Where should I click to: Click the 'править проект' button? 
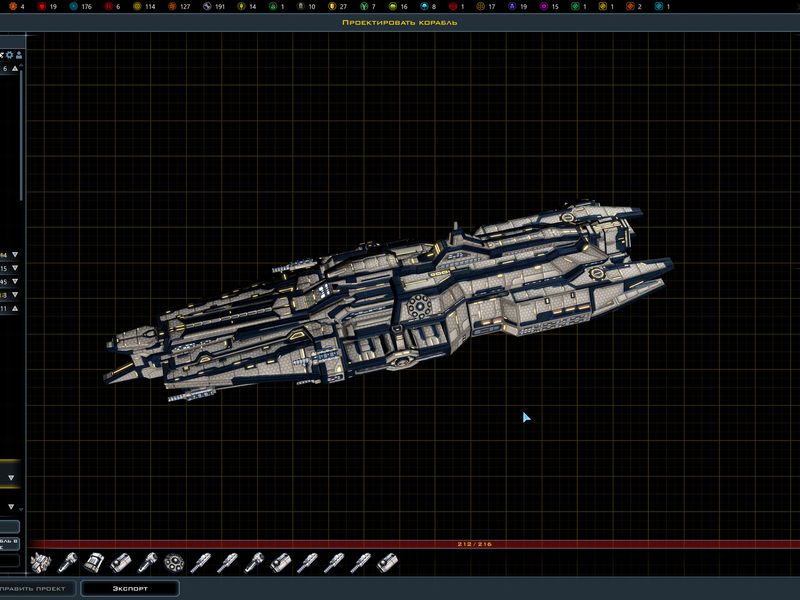(36, 588)
